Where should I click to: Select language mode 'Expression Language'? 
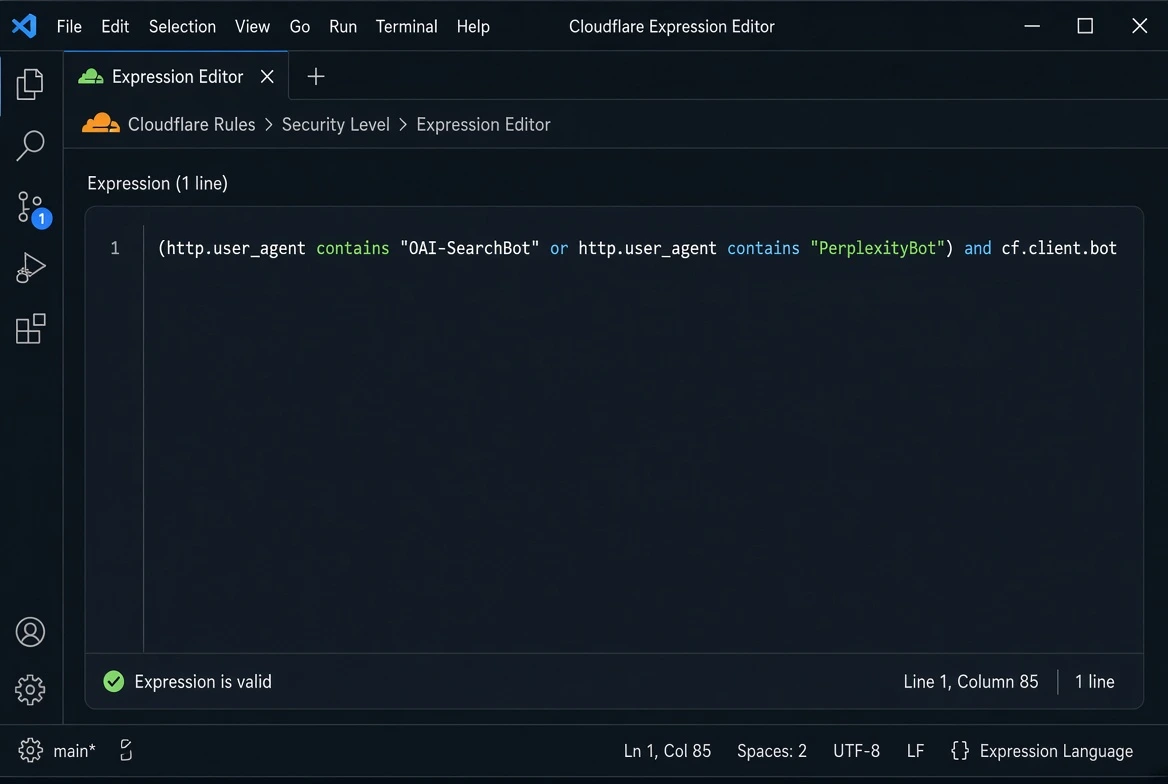[x=1056, y=750]
